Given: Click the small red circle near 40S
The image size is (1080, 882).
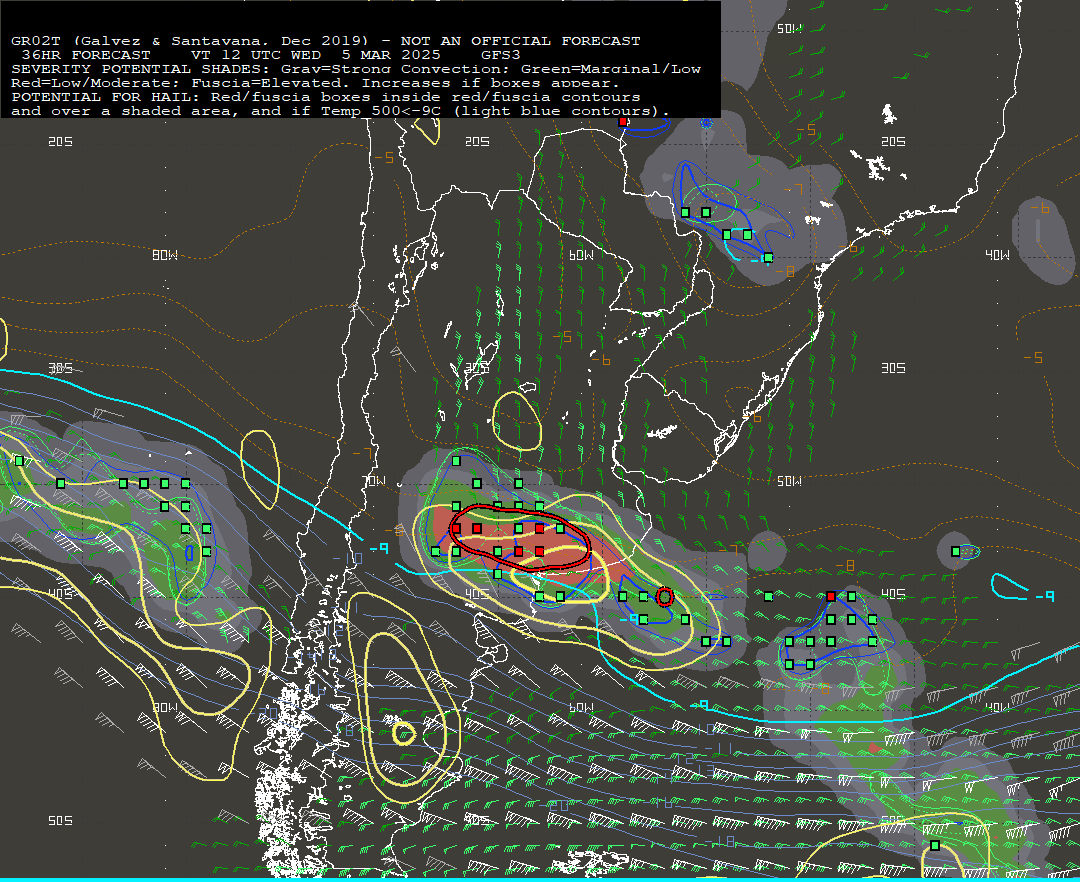Looking at the screenshot, I should tap(664, 596).
